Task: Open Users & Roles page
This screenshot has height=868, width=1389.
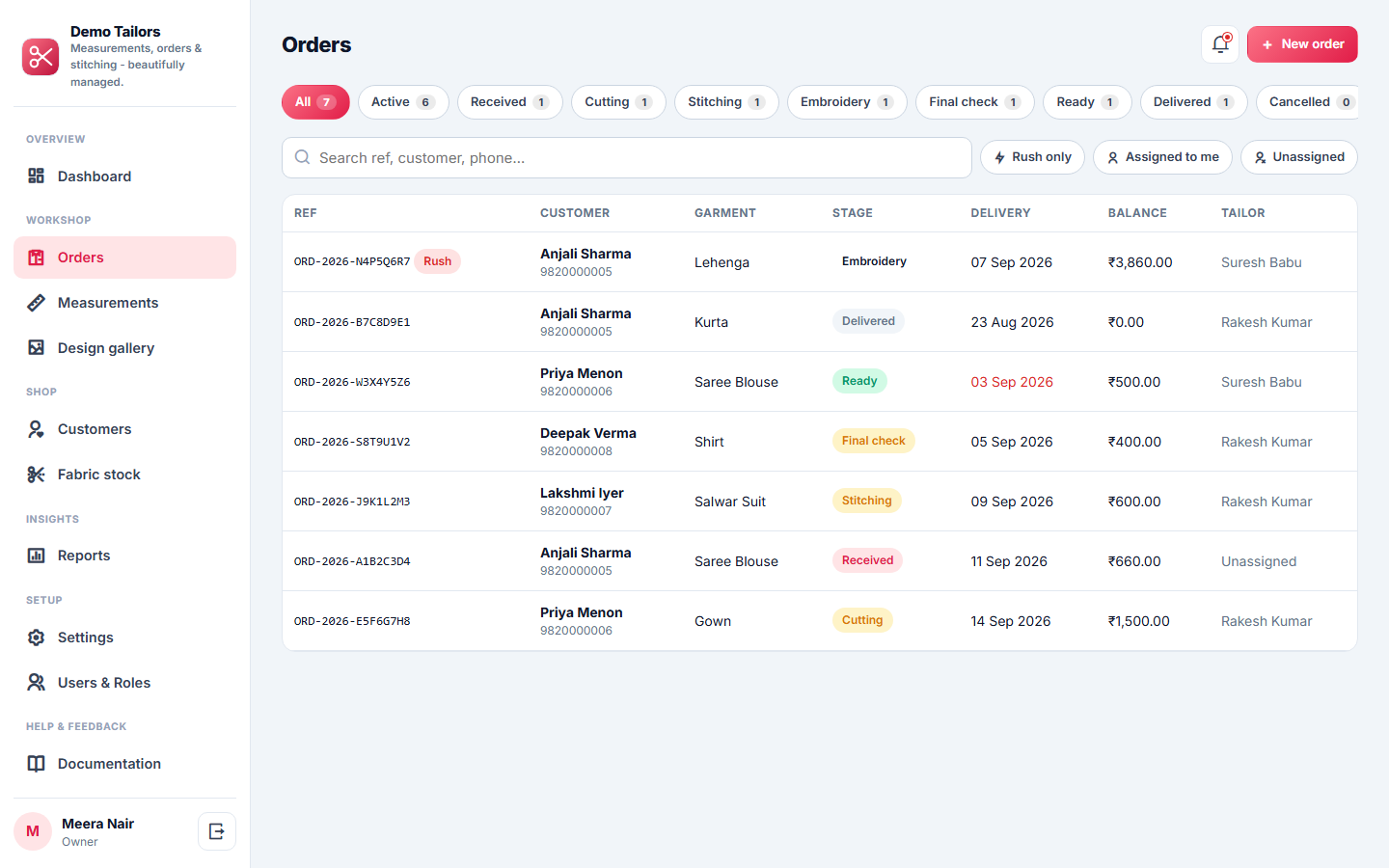Action: (x=124, y=683)
